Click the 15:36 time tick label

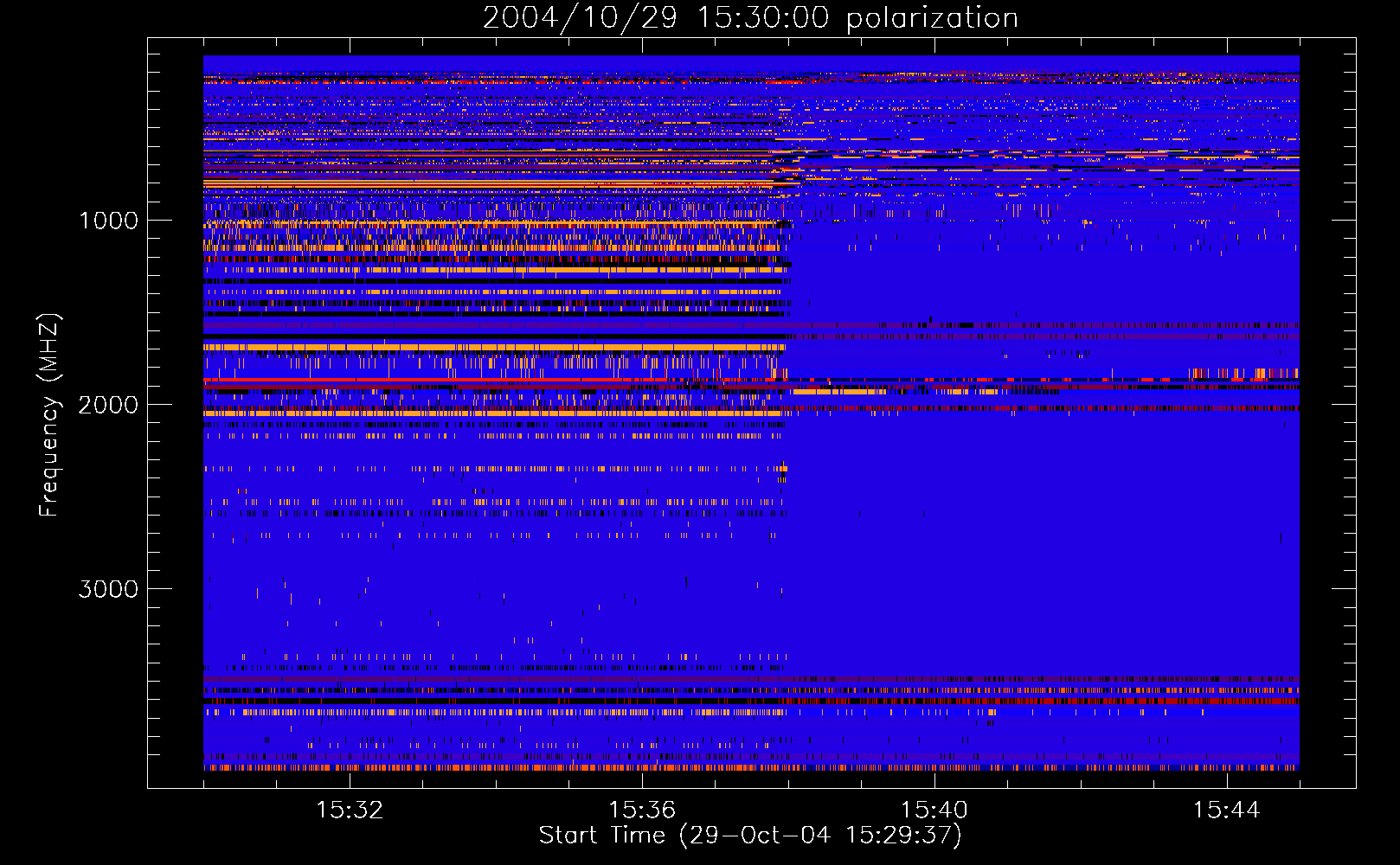pos(642,810)
